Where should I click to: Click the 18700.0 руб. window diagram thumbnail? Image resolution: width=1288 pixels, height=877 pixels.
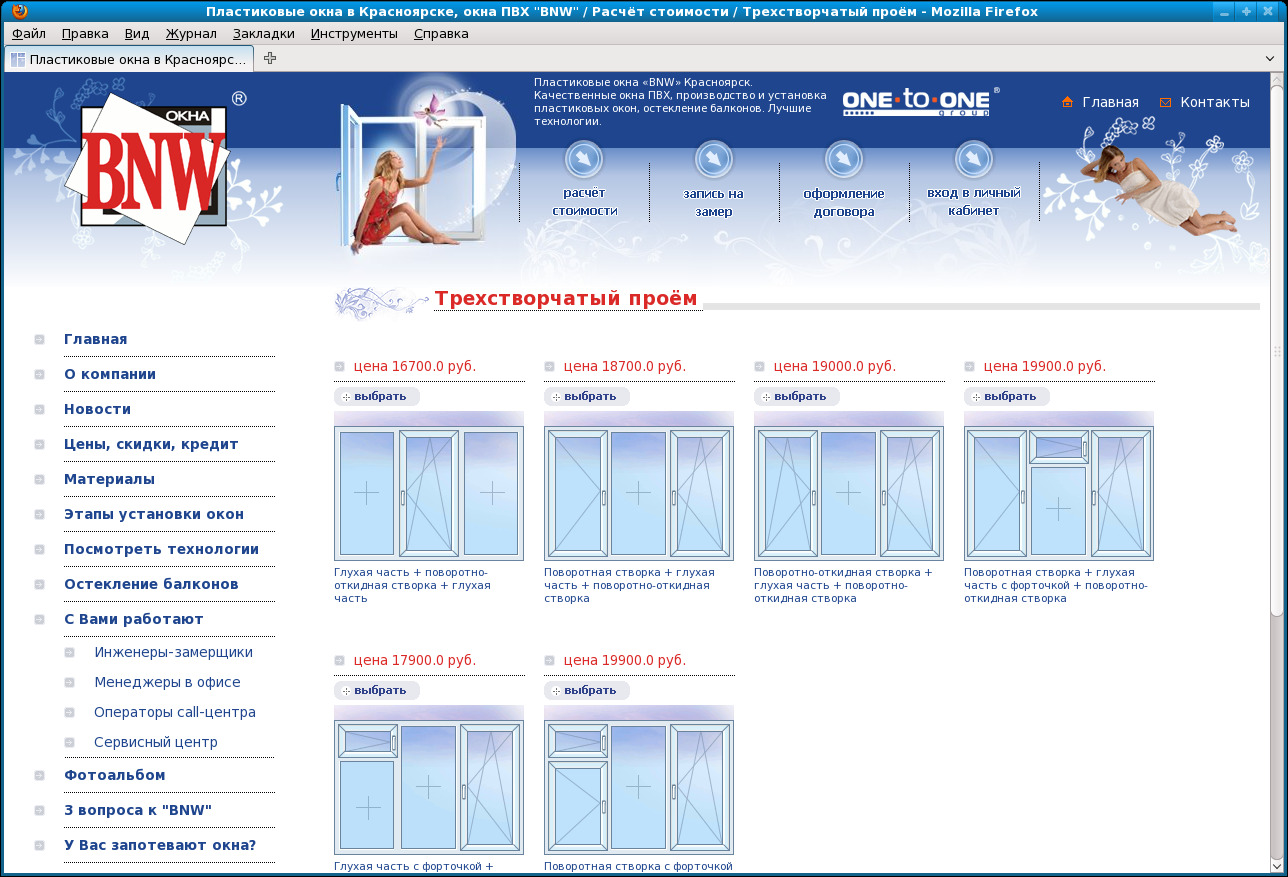point(638,487)
